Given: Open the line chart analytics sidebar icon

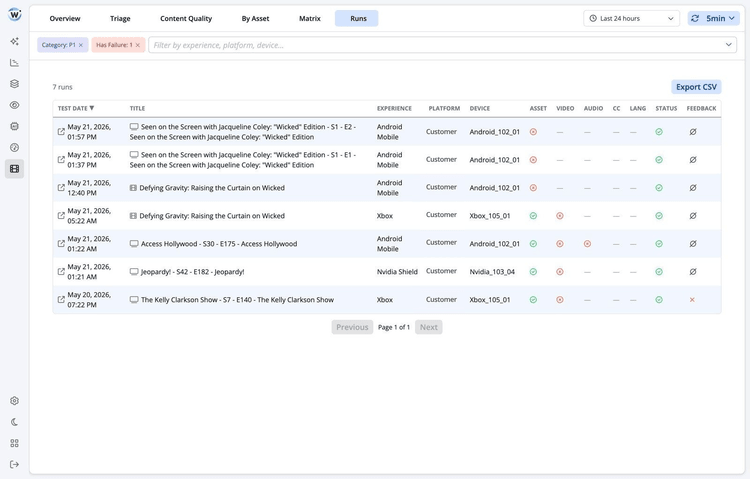Looking at the screenshot, I should [x=14, y=63].
